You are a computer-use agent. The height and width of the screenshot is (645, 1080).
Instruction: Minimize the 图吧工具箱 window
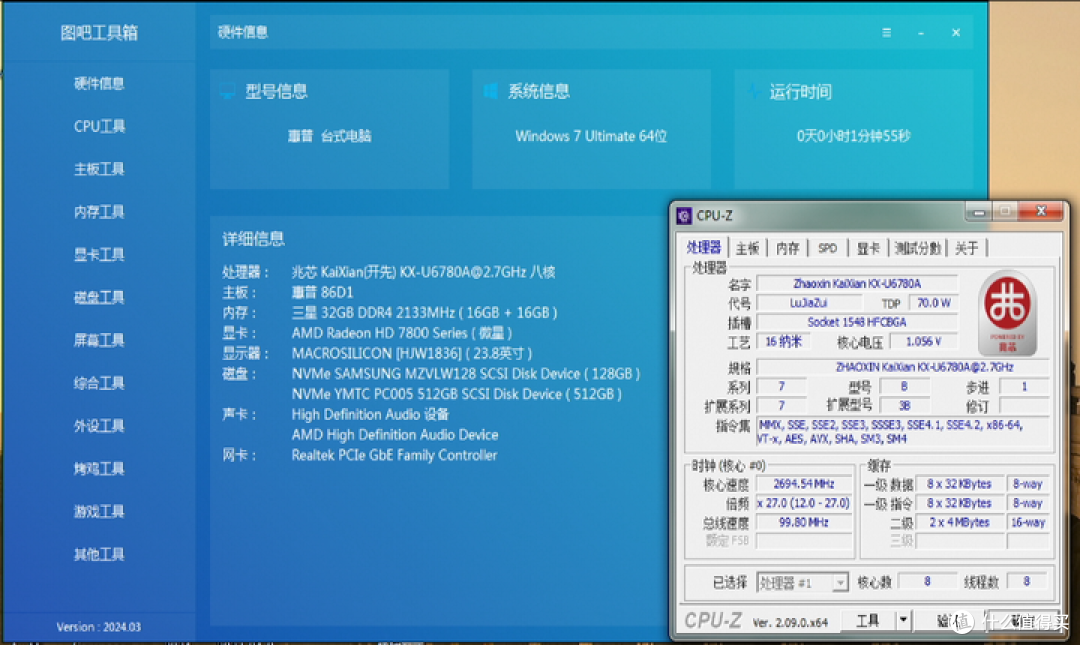coord(921,32)
